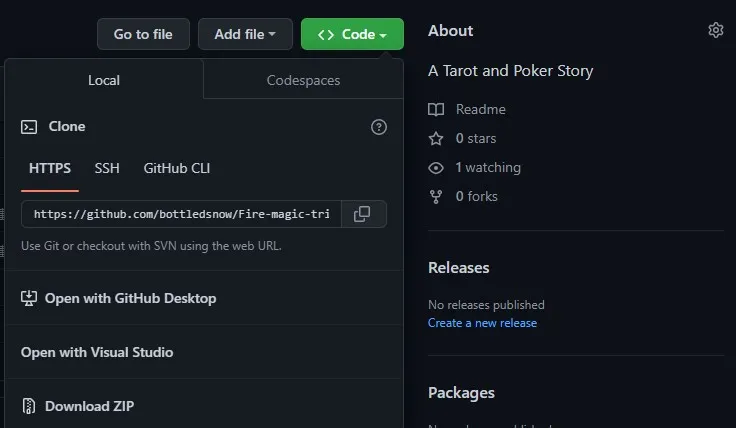Click the Download ZIP archive icon
The image size is (736, 428).
[29, 406]
